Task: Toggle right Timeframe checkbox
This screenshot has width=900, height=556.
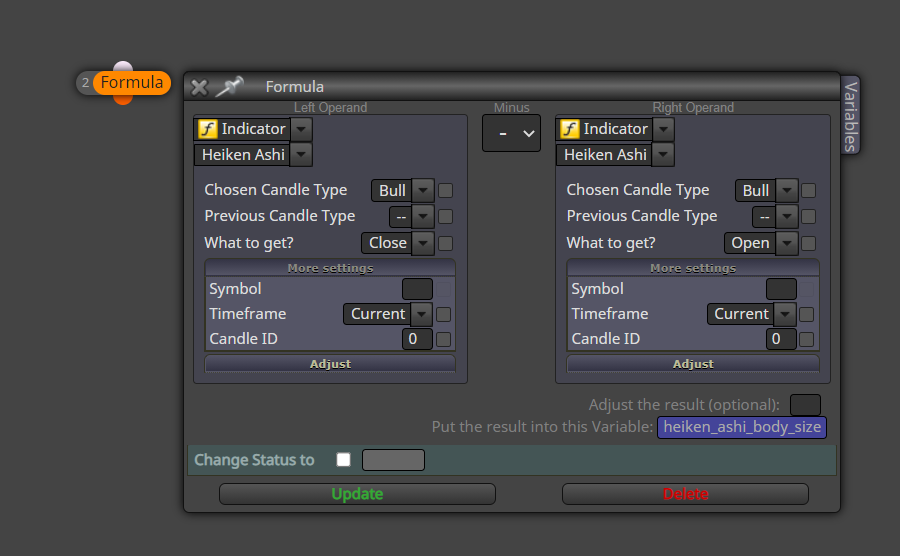Action: pyautogui.click(x=806, y=314)
